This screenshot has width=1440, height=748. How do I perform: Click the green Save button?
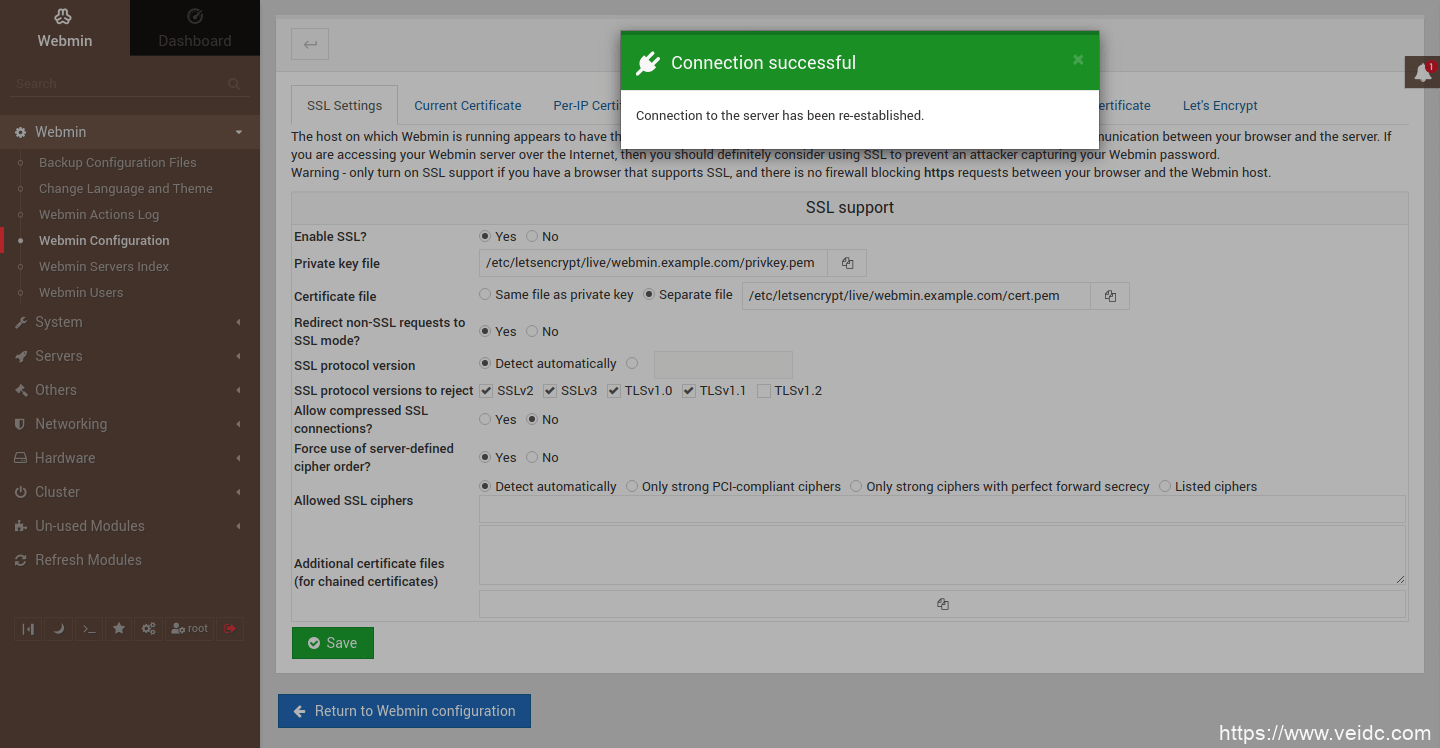click(x=332, y=643)
